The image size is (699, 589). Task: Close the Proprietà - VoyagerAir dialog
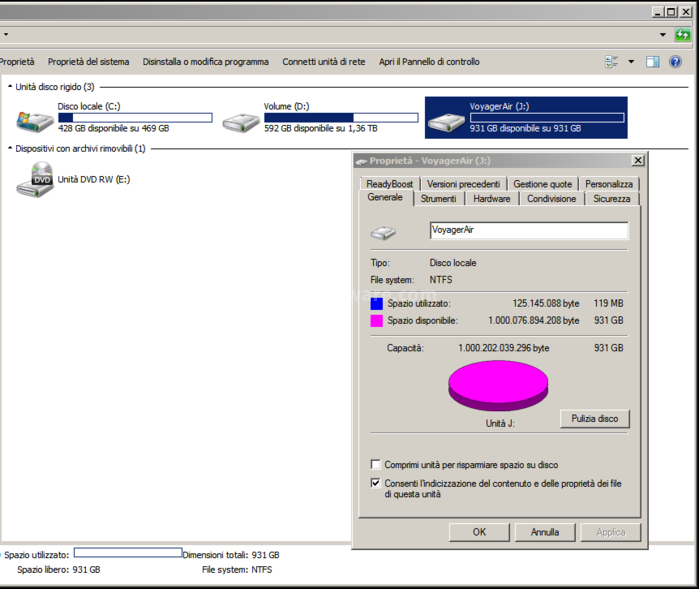point(638,160)
